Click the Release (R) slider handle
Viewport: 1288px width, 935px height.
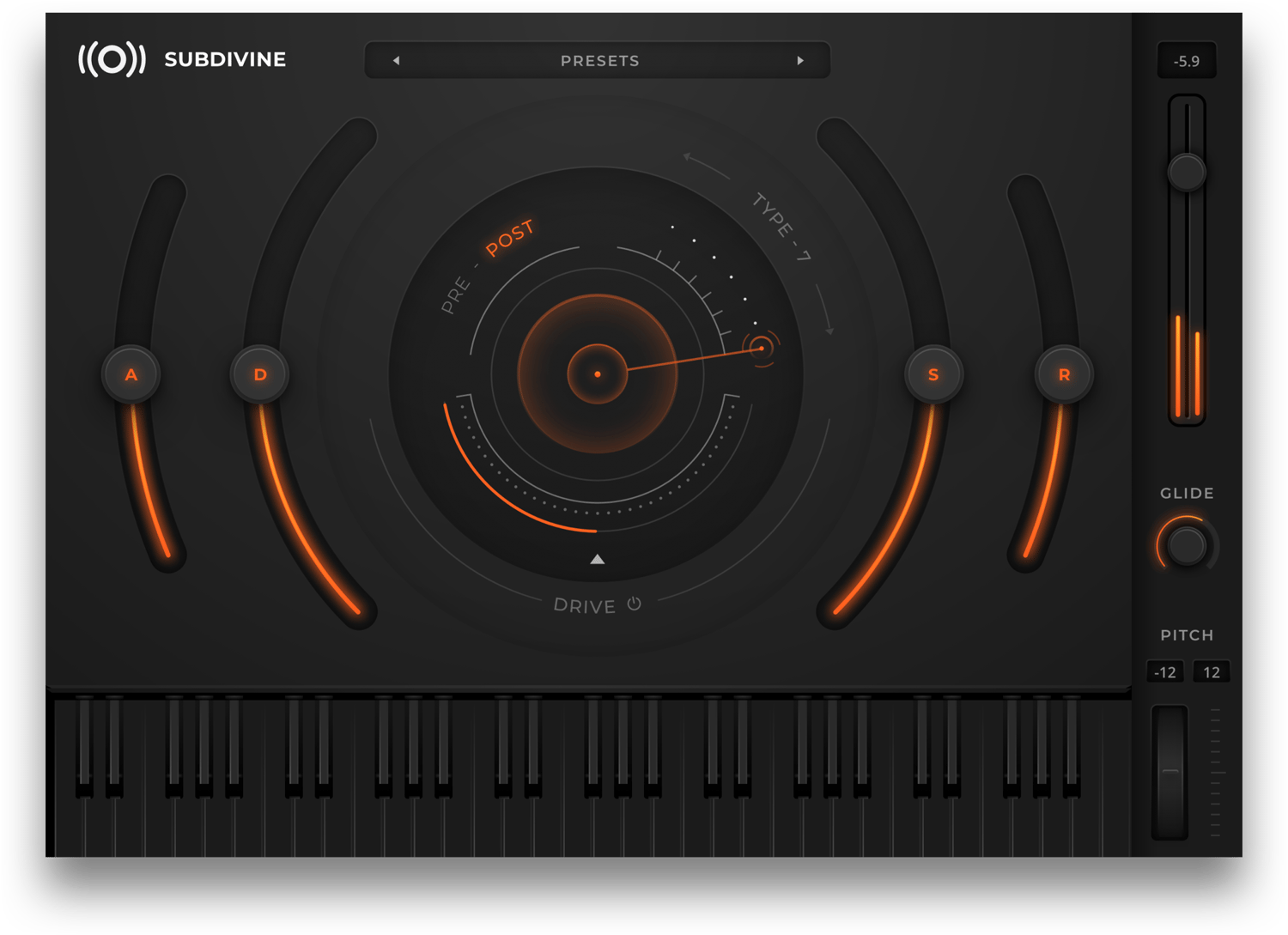click(x=1064, y=374)
